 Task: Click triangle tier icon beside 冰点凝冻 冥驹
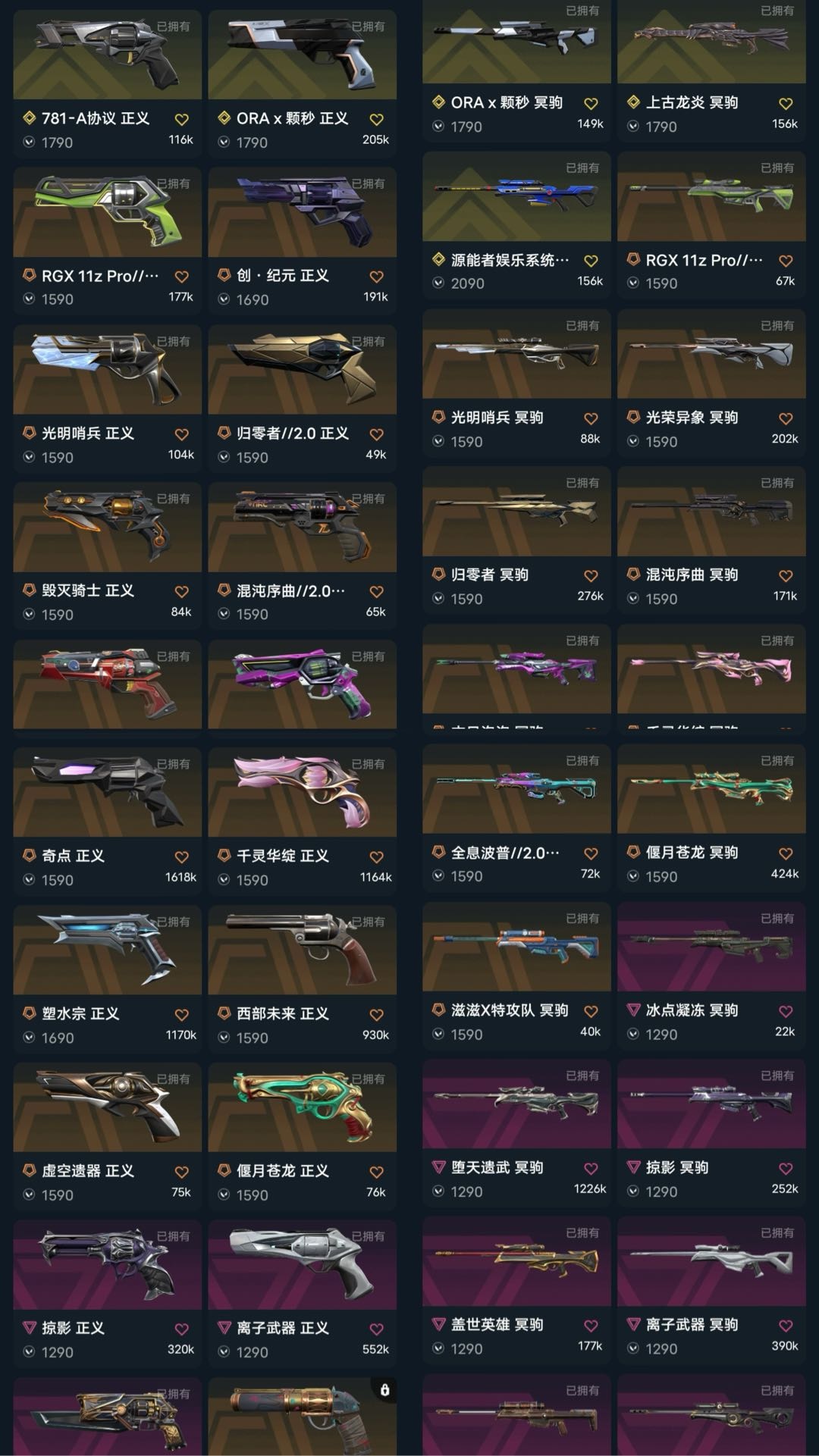(633, 1010)
